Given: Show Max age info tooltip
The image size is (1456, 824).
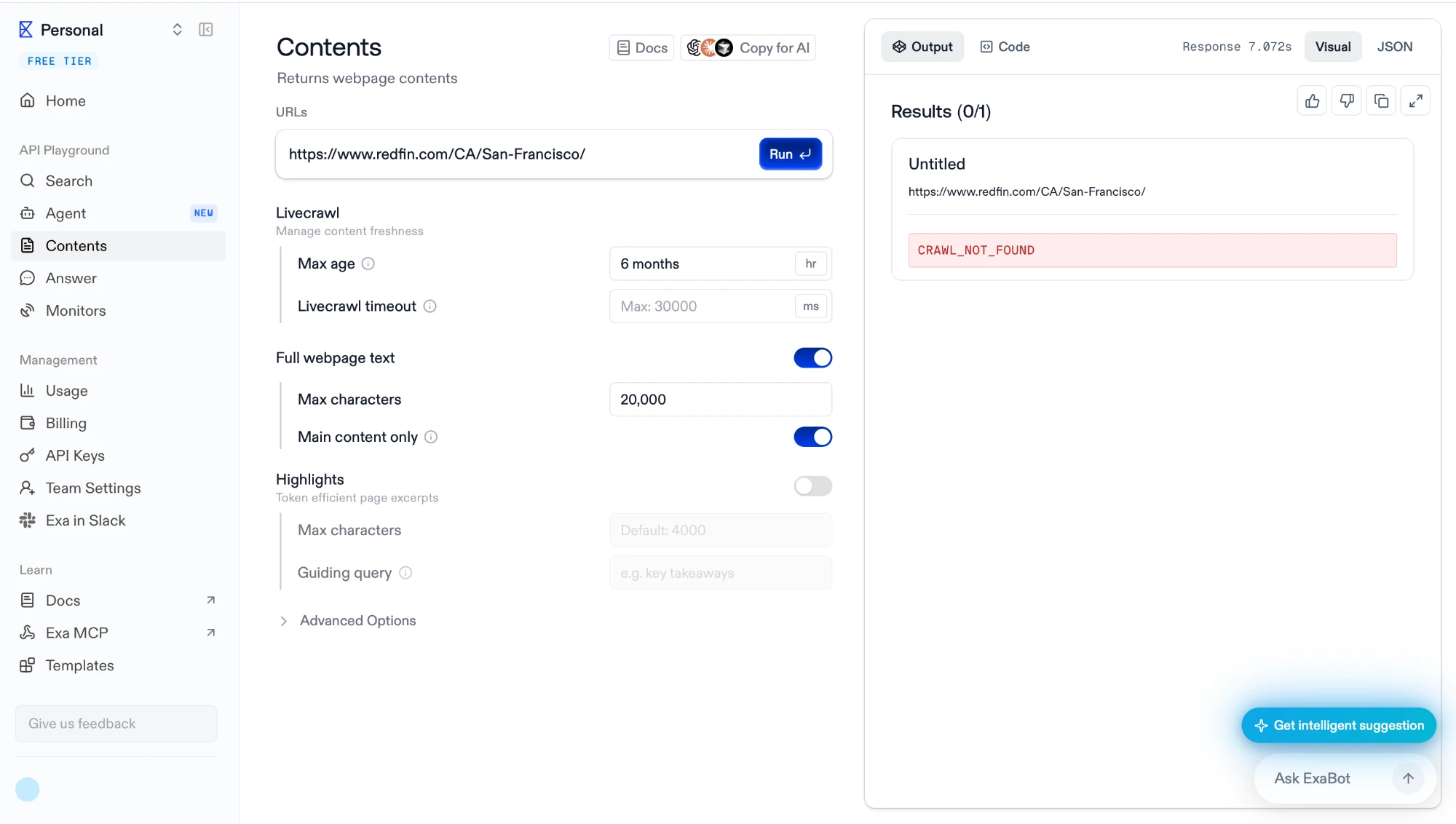Looking at the screenshot, I should point(368,264).
